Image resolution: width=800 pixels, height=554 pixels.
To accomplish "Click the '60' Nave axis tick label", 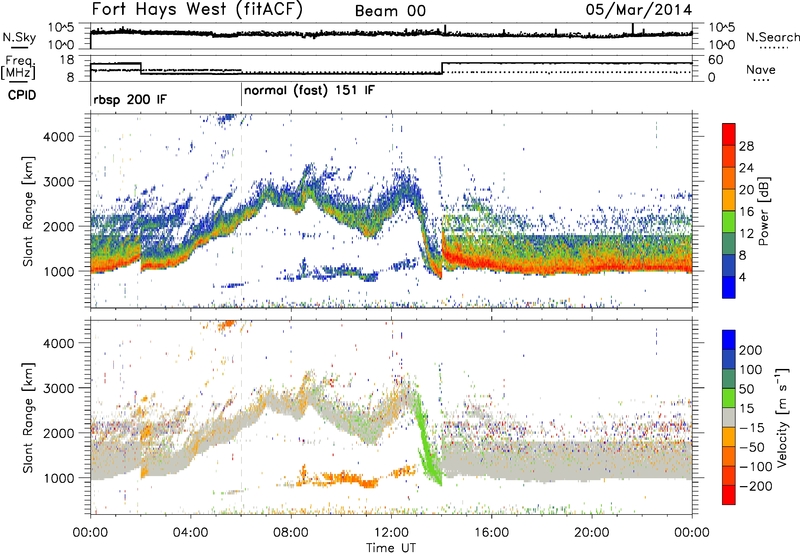I will 716,60.
